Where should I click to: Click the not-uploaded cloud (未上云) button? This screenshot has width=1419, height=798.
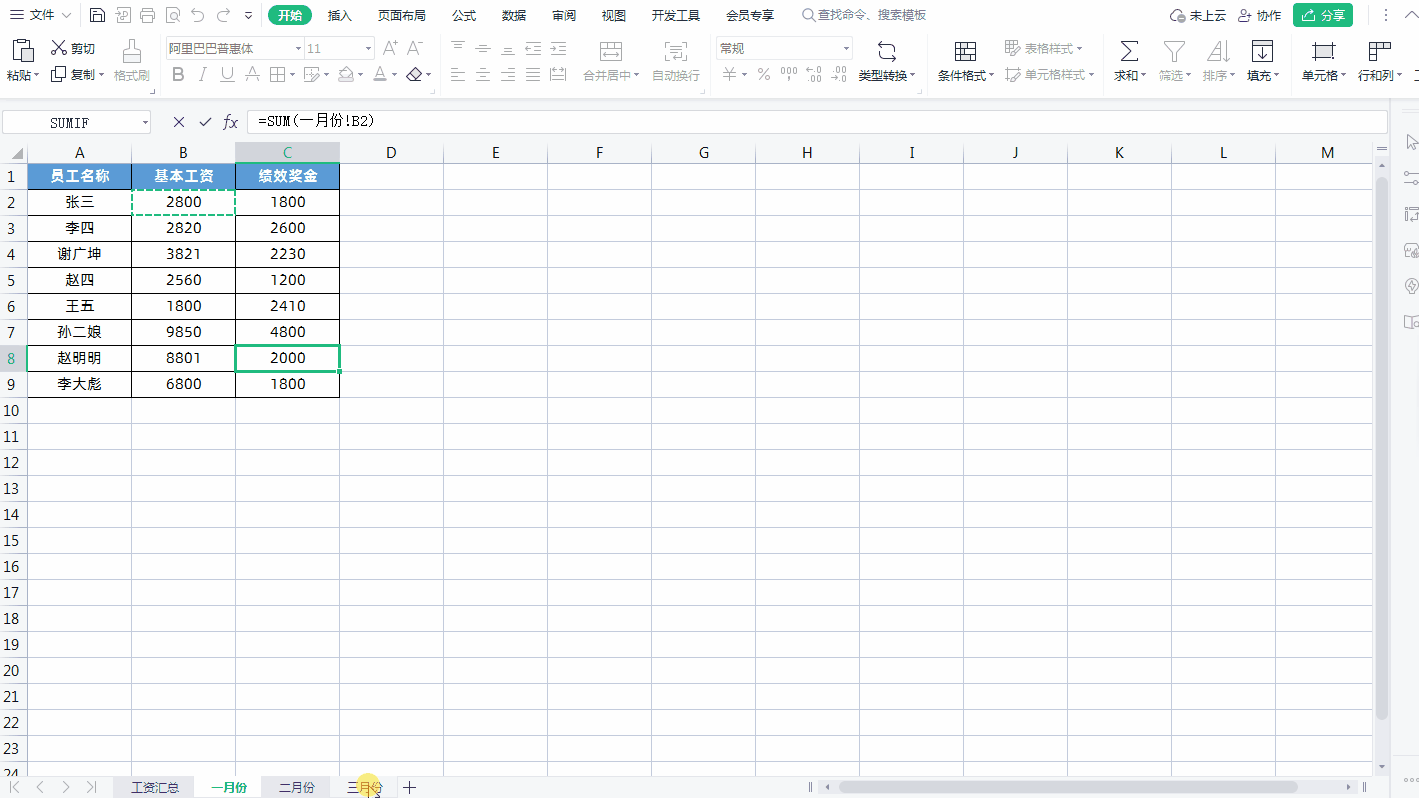tap(1198, 15)
